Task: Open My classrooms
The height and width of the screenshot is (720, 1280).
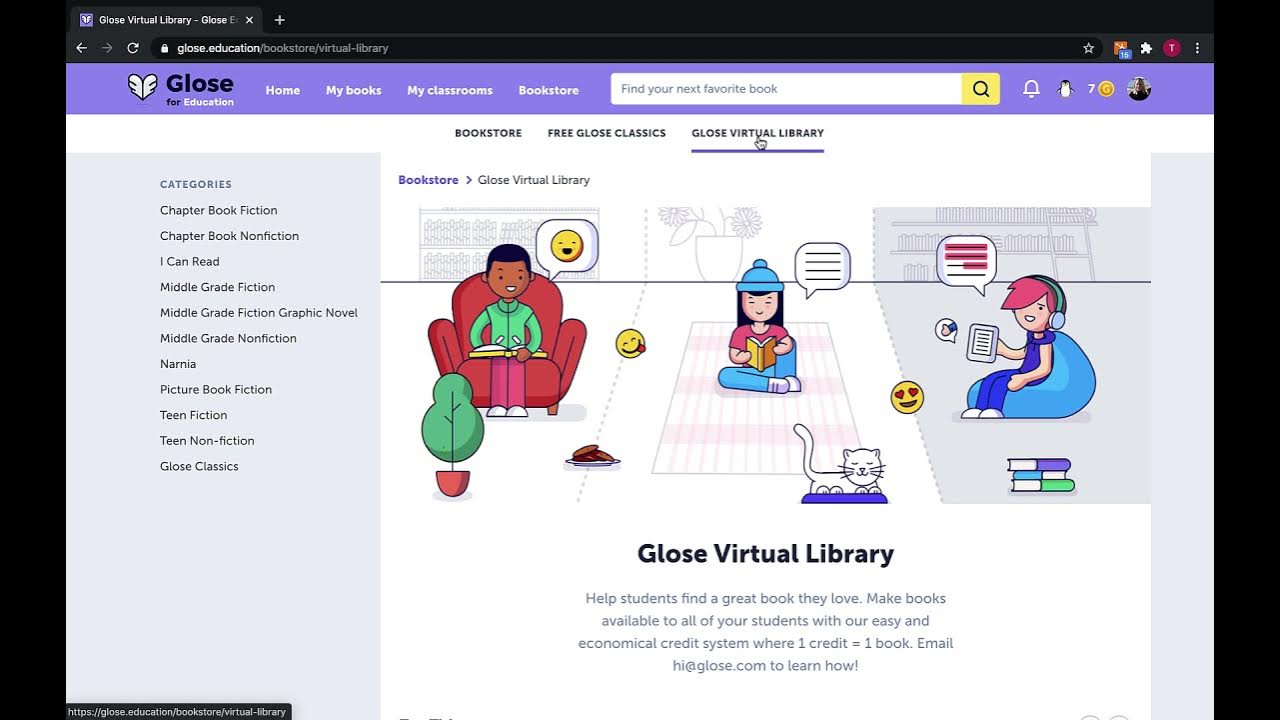Action: coord(450,90)
